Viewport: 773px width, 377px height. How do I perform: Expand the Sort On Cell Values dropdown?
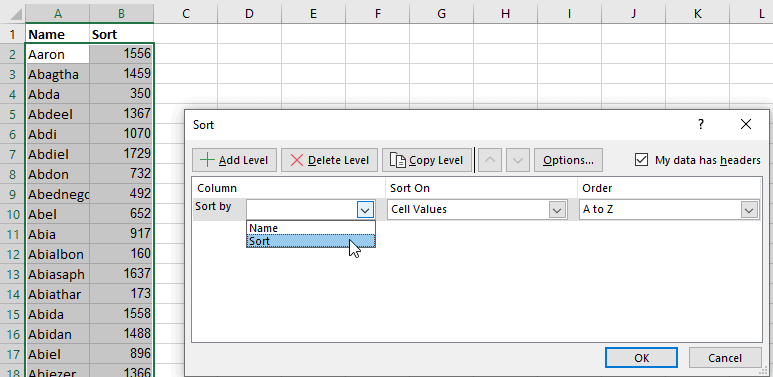tap(557, 210)
